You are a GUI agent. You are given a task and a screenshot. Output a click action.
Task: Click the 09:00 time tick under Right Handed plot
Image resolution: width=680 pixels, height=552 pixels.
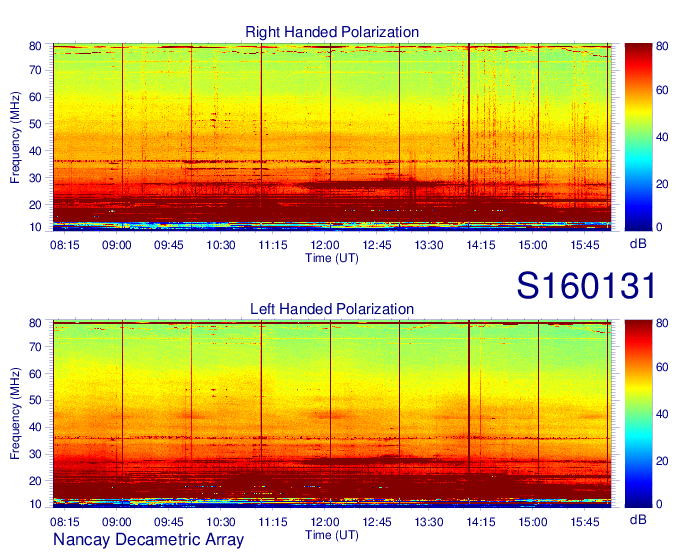click(x=117, y=245)
